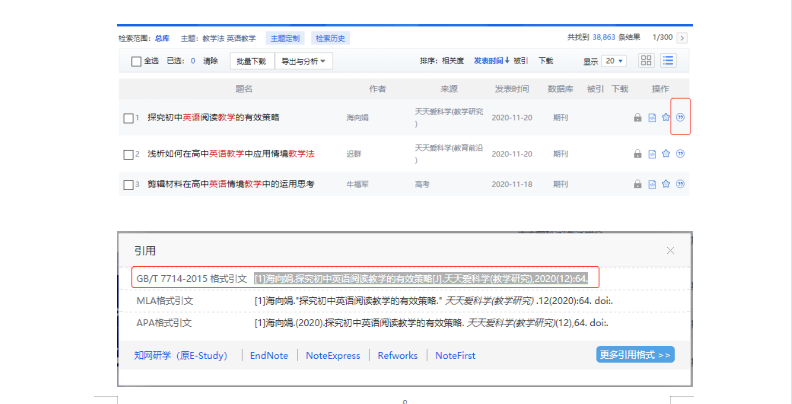Tick the 全选 select-all checkbox
The width and height of the screenshot is (792, 404).
pos(136,61)
